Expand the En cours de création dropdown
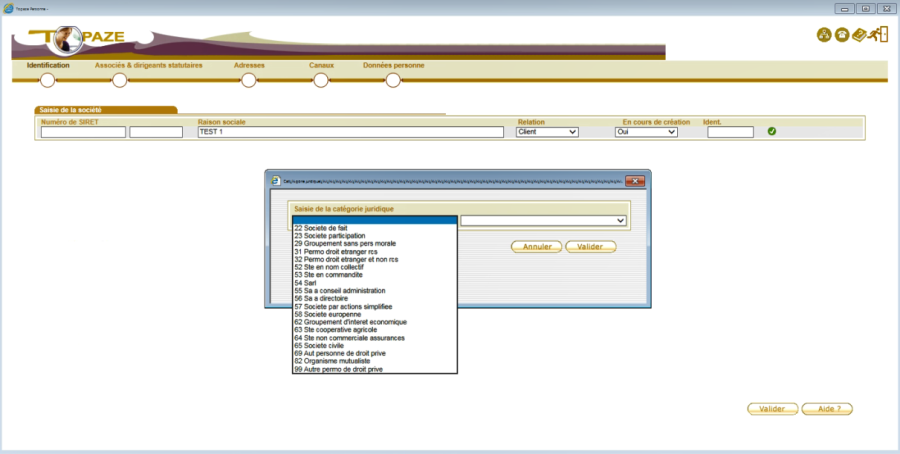The width and height of the screenshot is (900, 454). pos(646,132)
